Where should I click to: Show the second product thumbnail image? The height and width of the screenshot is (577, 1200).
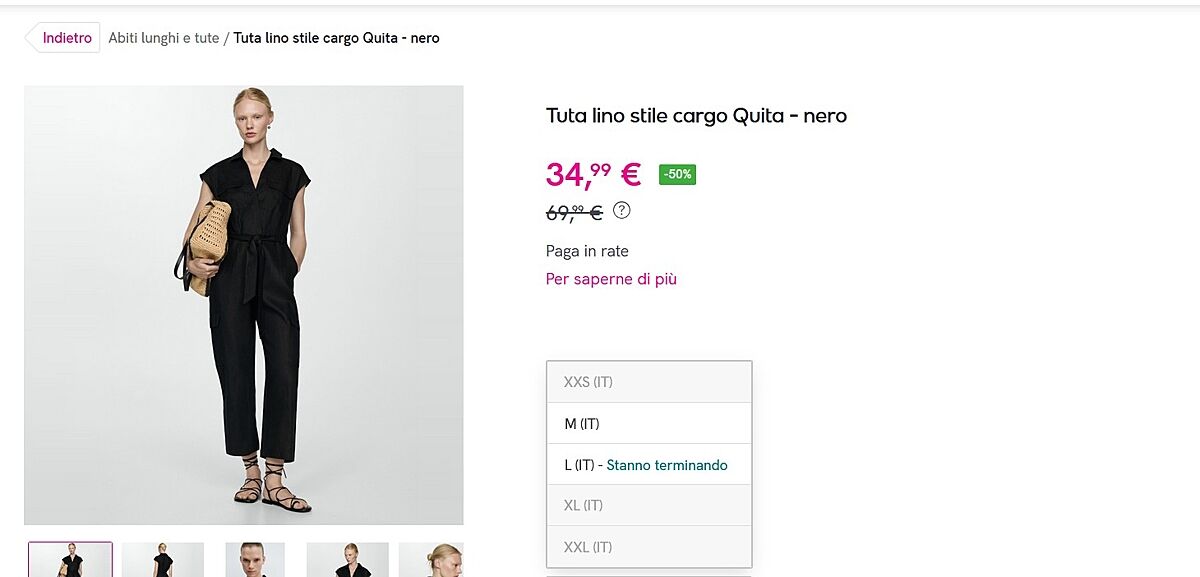(x=163, y=560)
